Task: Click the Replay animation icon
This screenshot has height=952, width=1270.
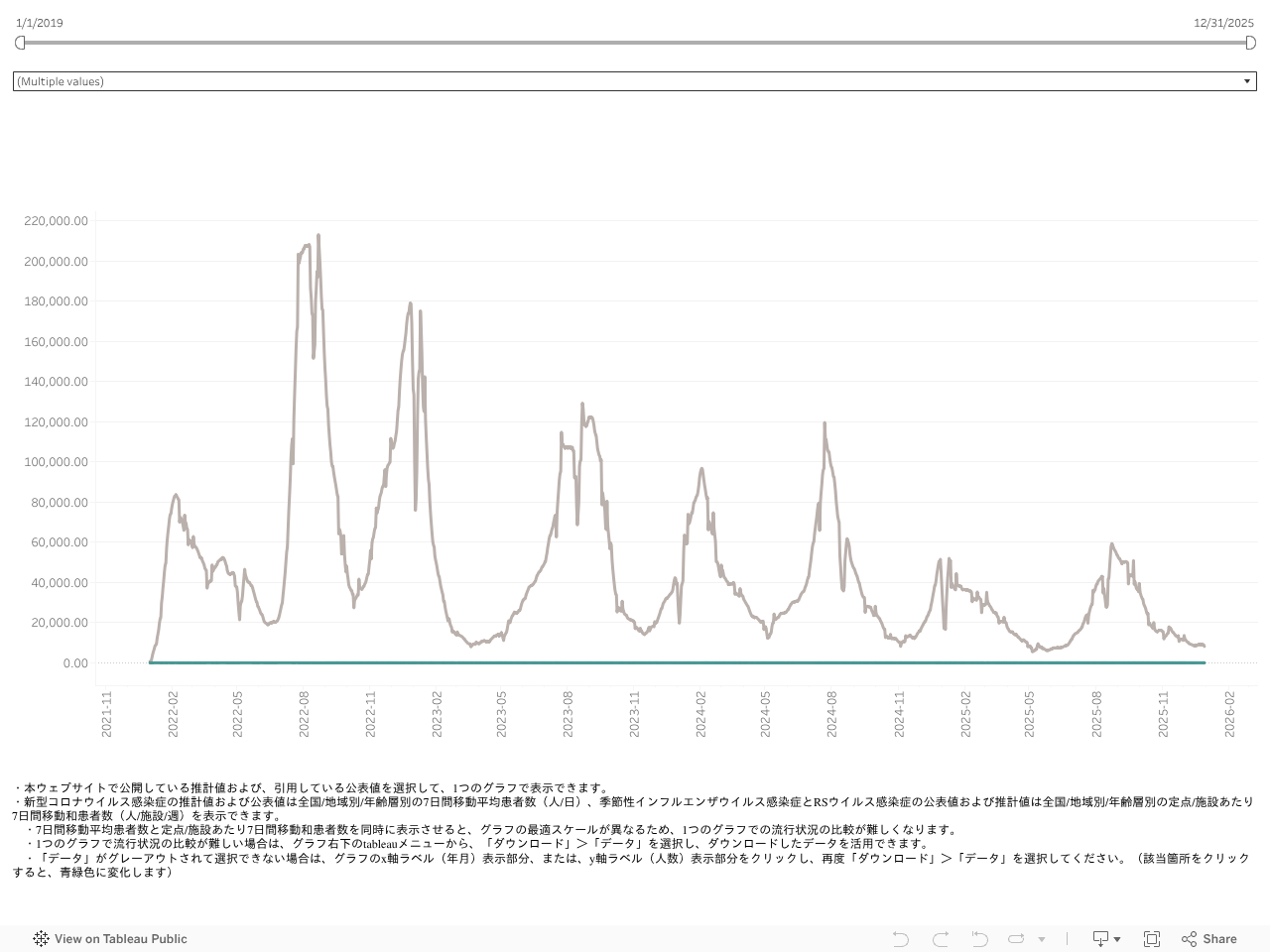Action: point(1016,939)
